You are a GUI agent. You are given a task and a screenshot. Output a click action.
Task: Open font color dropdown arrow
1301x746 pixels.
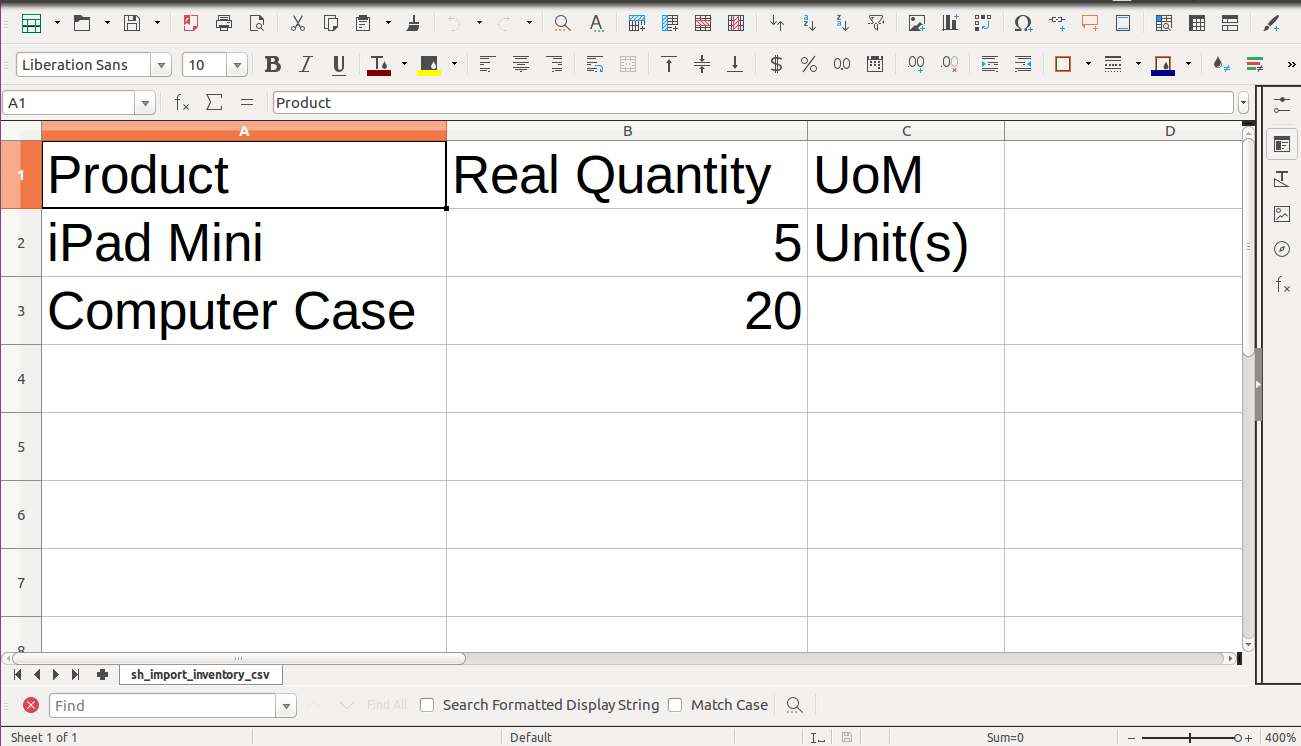[404, 65]
